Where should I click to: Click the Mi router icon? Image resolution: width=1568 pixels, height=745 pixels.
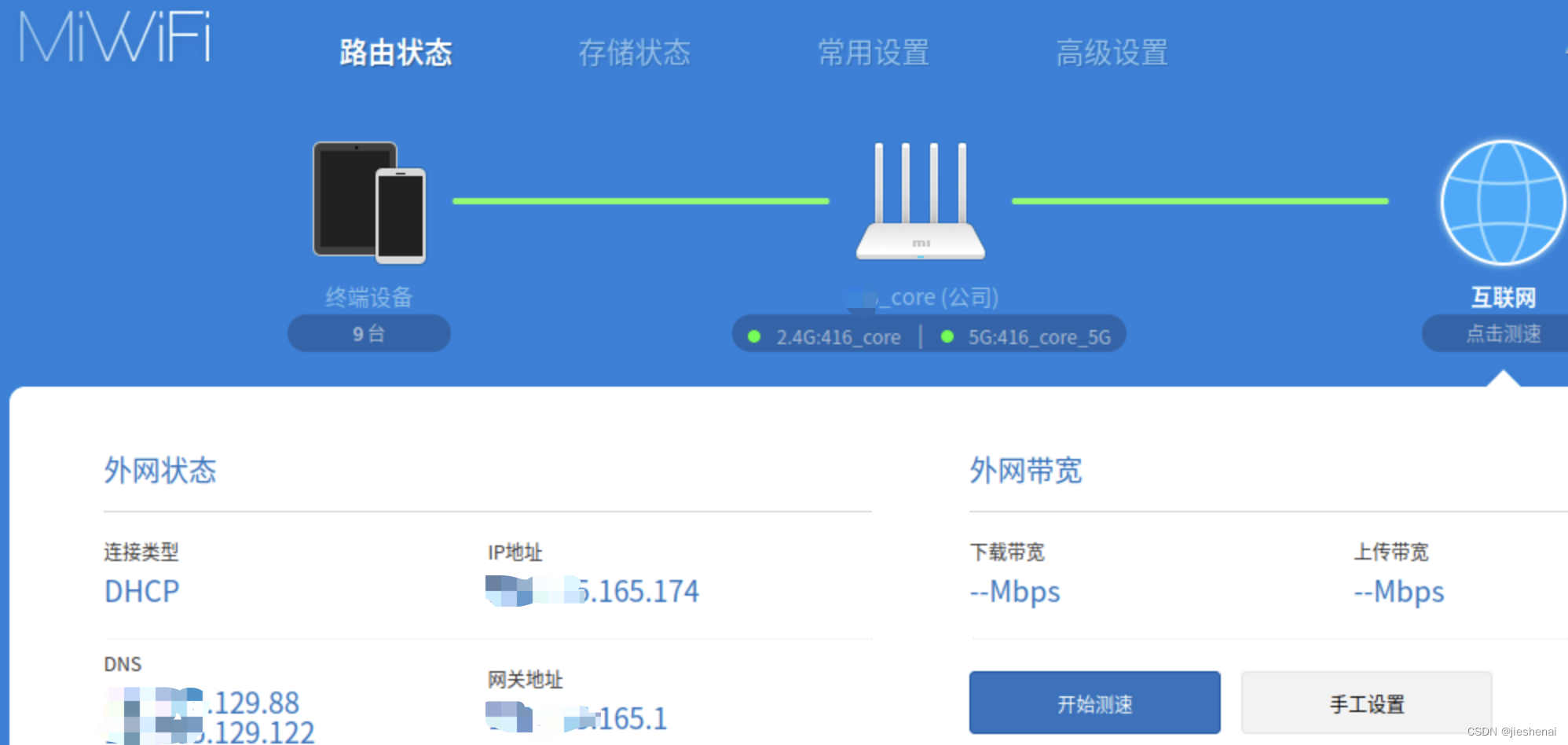pyautogui.click(x=920, y=201)
